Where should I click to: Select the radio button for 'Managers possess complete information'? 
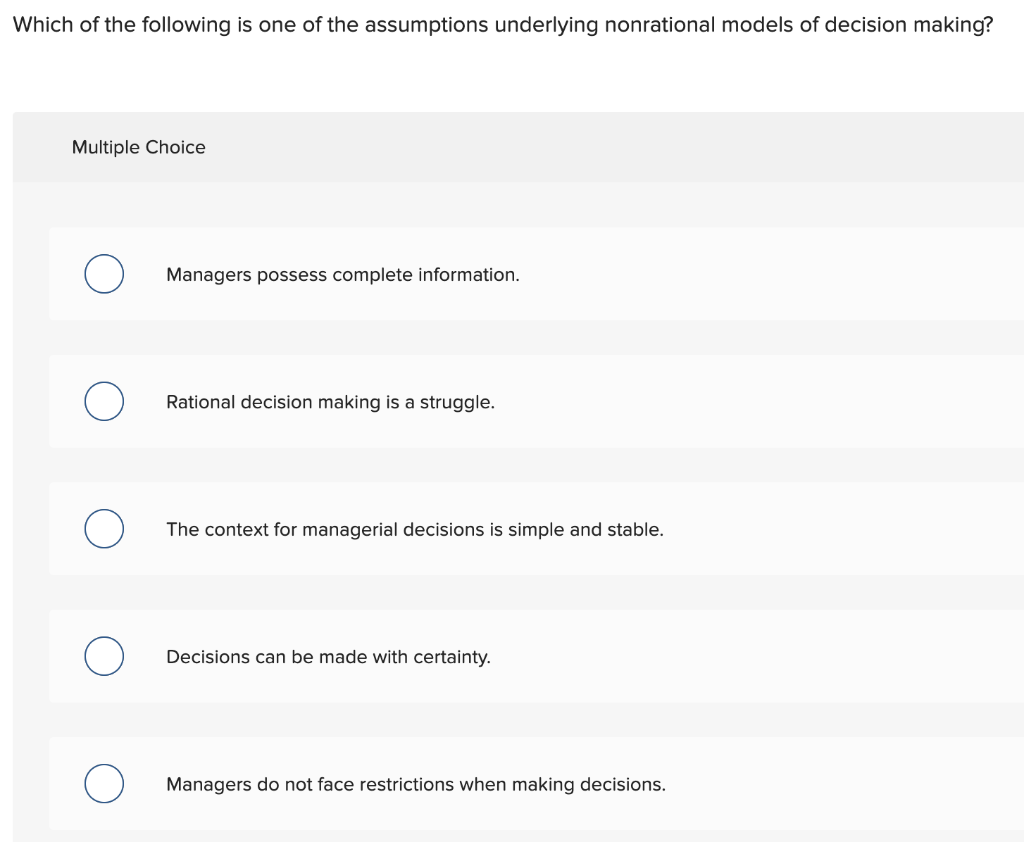[x=104, y=274]
